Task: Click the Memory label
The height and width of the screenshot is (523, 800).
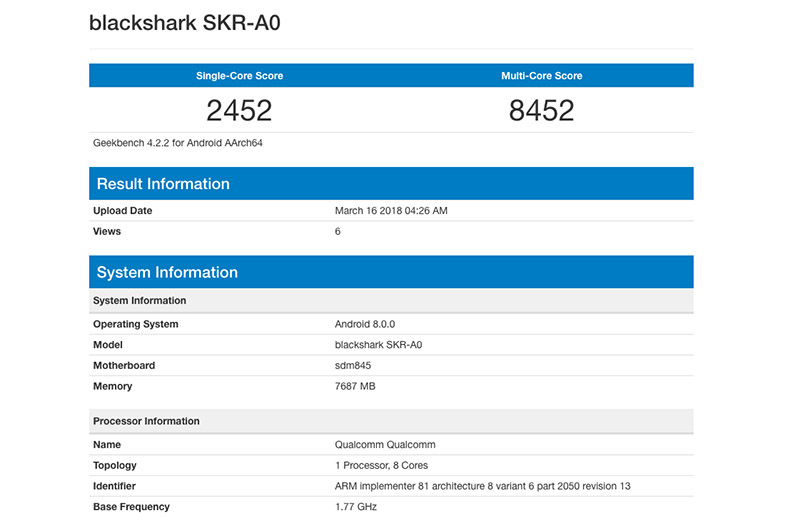Action: tap(112, 386)
